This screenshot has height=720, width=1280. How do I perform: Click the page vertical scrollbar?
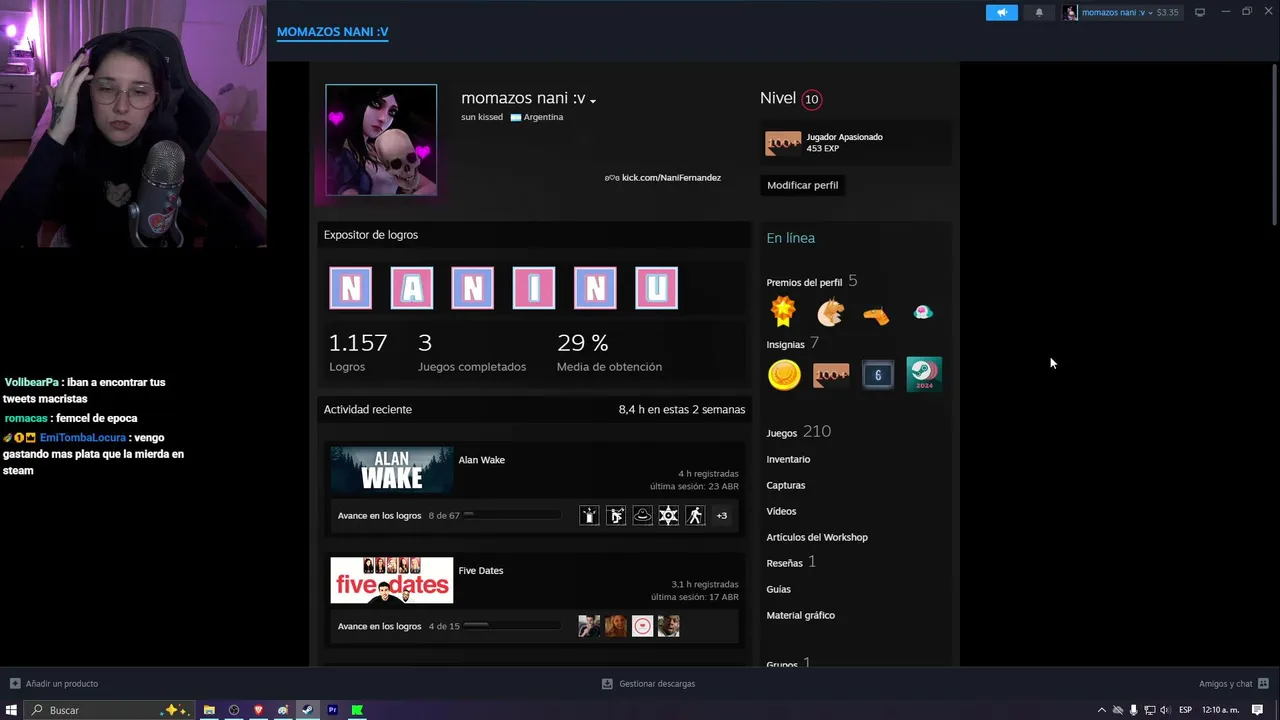[x=1275, y=143]
